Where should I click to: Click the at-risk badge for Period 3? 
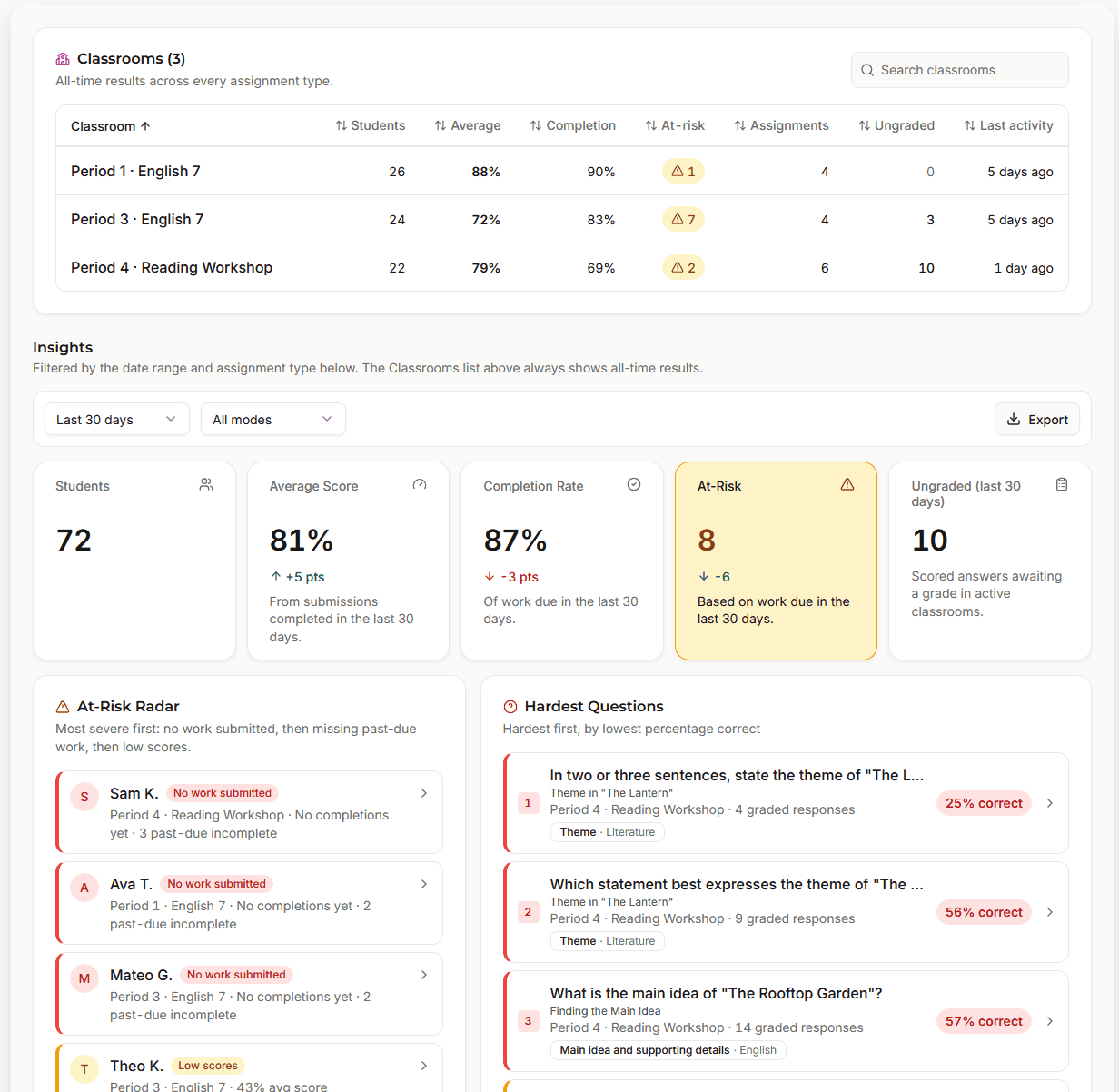pos(683,220)
